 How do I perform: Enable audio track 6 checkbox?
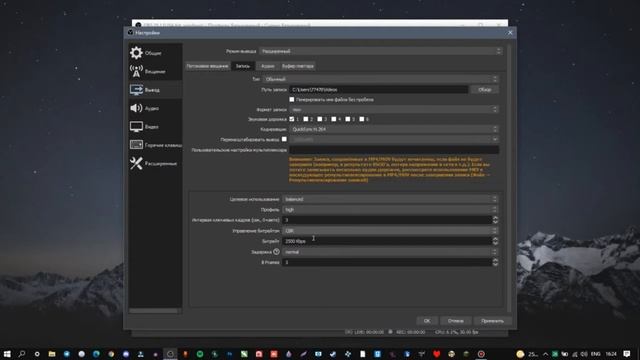click(361, 119)
